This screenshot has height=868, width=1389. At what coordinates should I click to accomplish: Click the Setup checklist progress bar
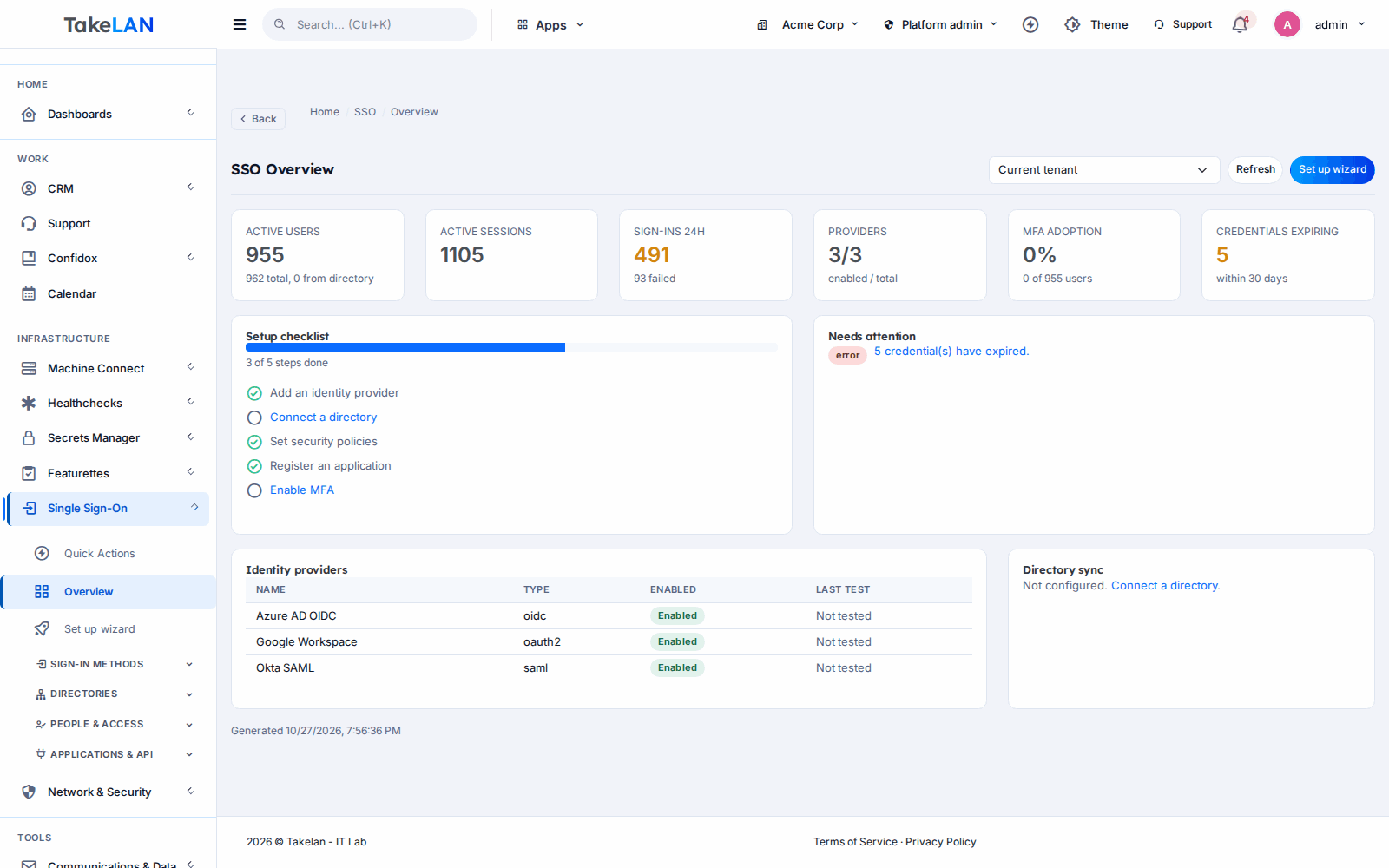[x=511, y=347]
